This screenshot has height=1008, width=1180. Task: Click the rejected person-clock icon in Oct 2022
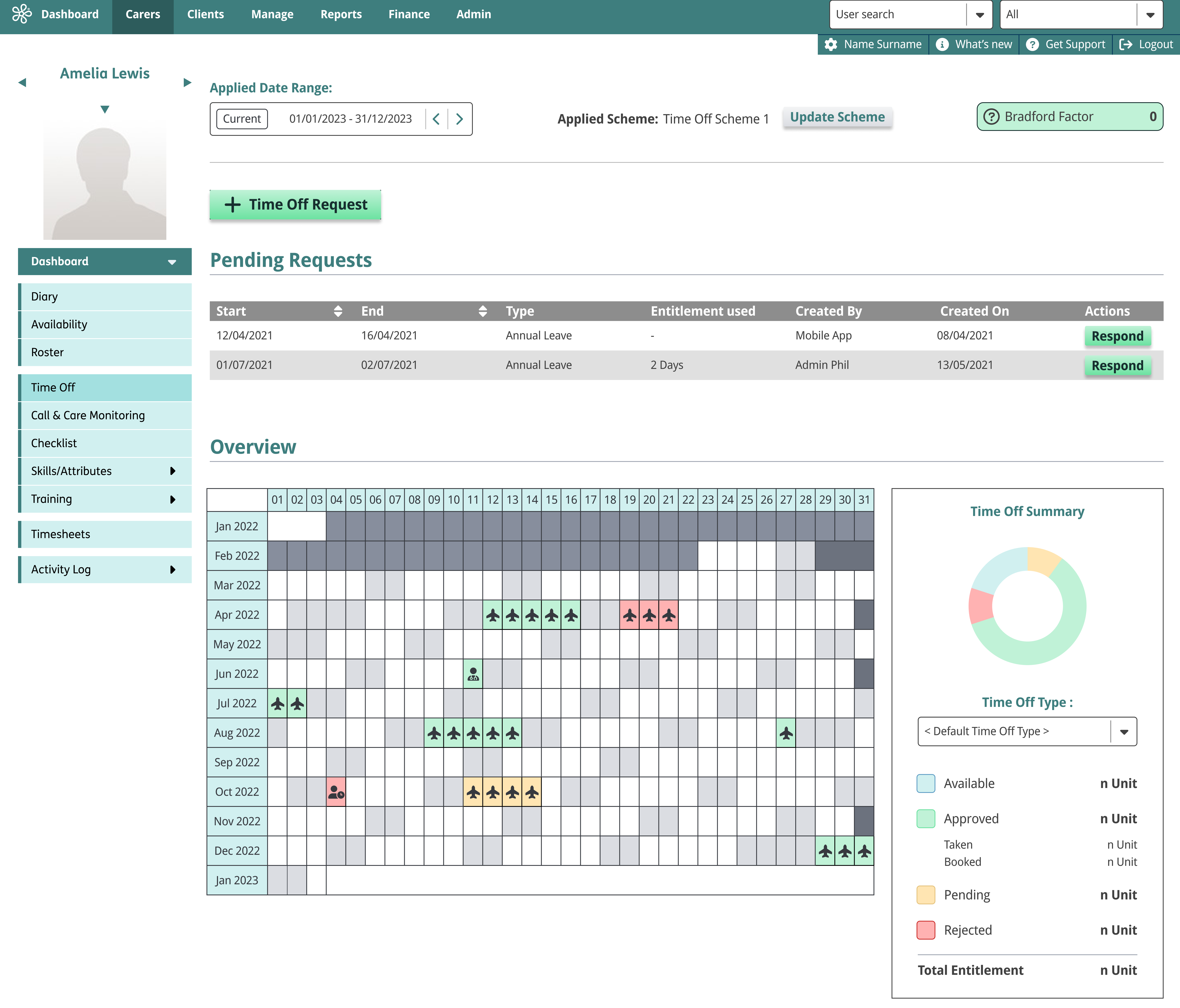[x=336, y=792]
